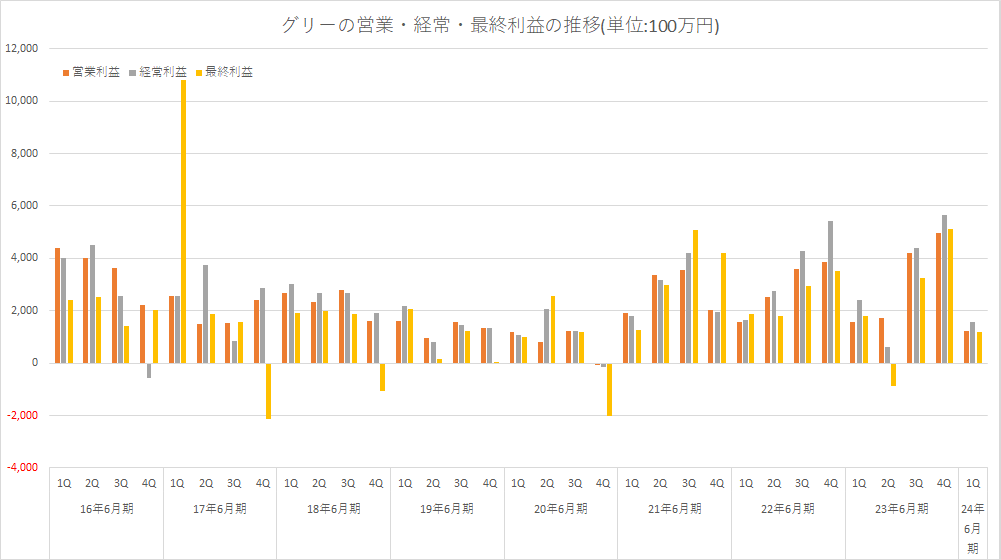
Task: Select the gray bar in 23年6月期 4Q
Action: click(944, 289)
